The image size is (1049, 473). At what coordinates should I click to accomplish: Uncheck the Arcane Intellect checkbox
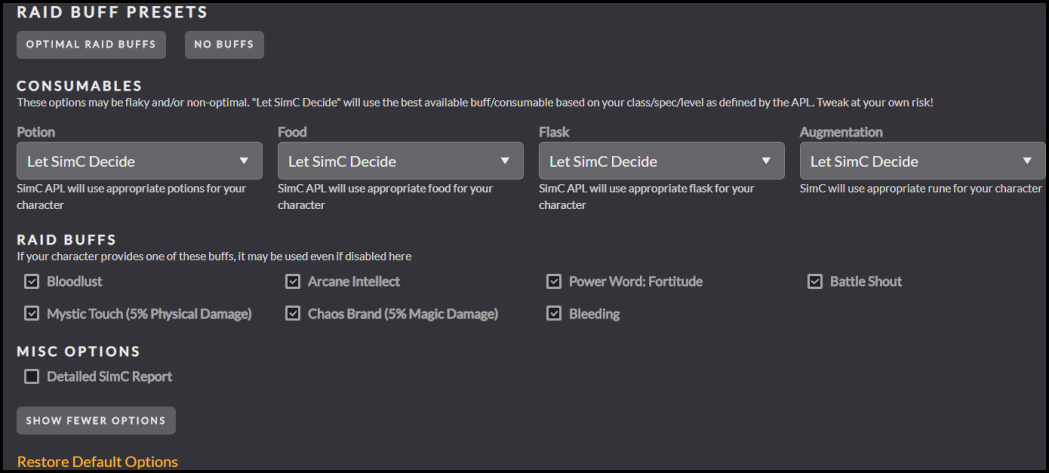point(293,282)
